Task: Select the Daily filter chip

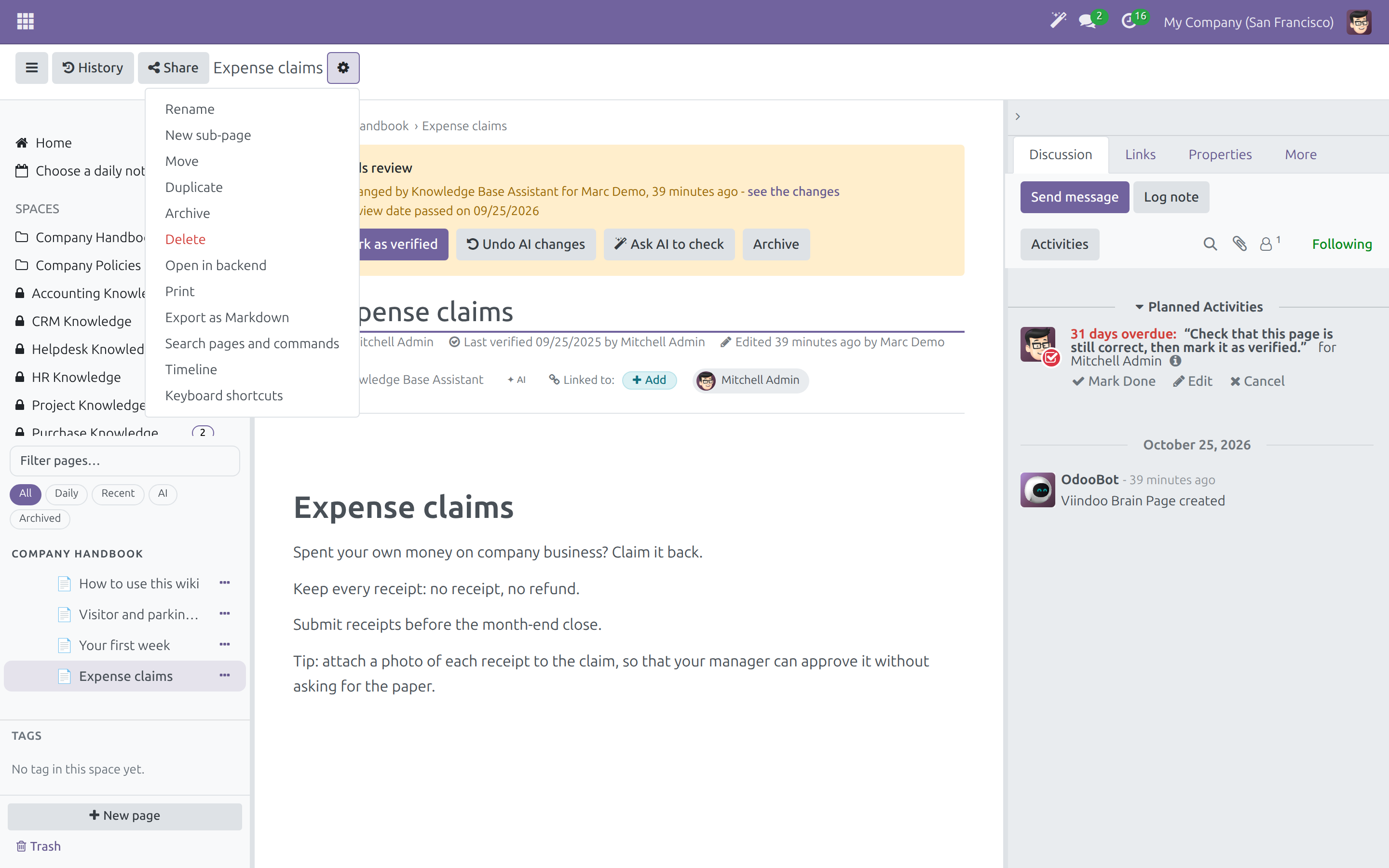Action: (66, 494)
